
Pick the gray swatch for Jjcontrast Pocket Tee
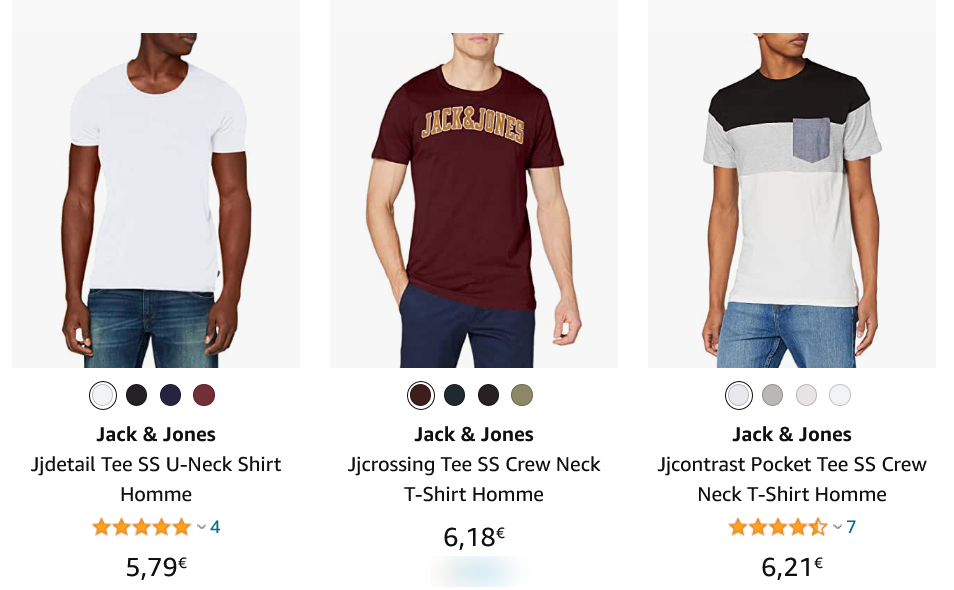pos(772,395)
